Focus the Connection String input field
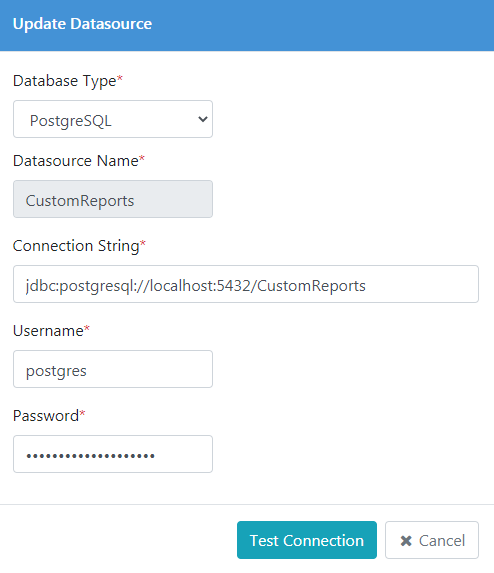Image resolution: width=494 pixels, height=573 pixels. (x=246, y=284)
